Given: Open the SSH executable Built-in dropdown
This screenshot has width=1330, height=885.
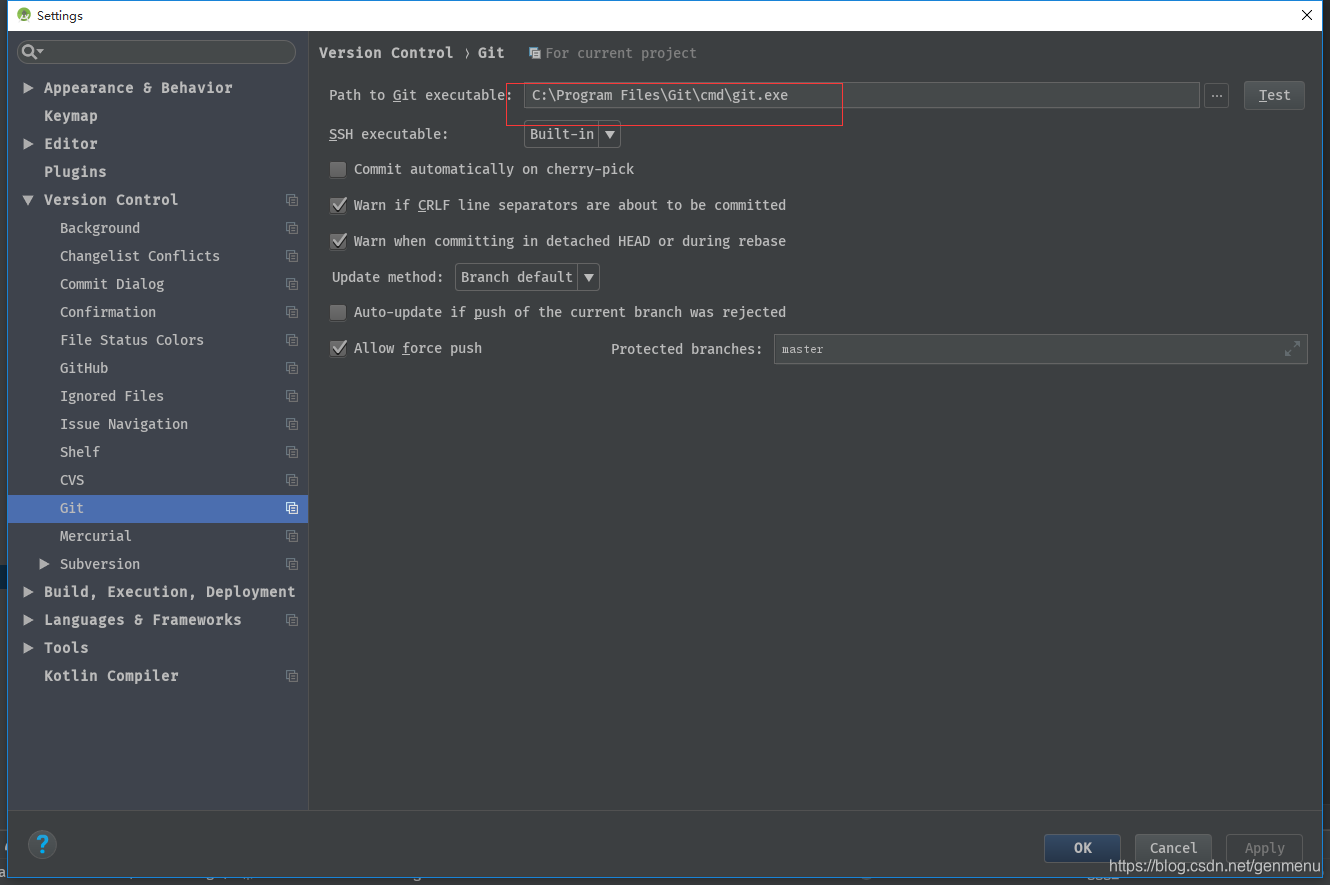Looking at the screenshot, I should (x=572, y=134).
